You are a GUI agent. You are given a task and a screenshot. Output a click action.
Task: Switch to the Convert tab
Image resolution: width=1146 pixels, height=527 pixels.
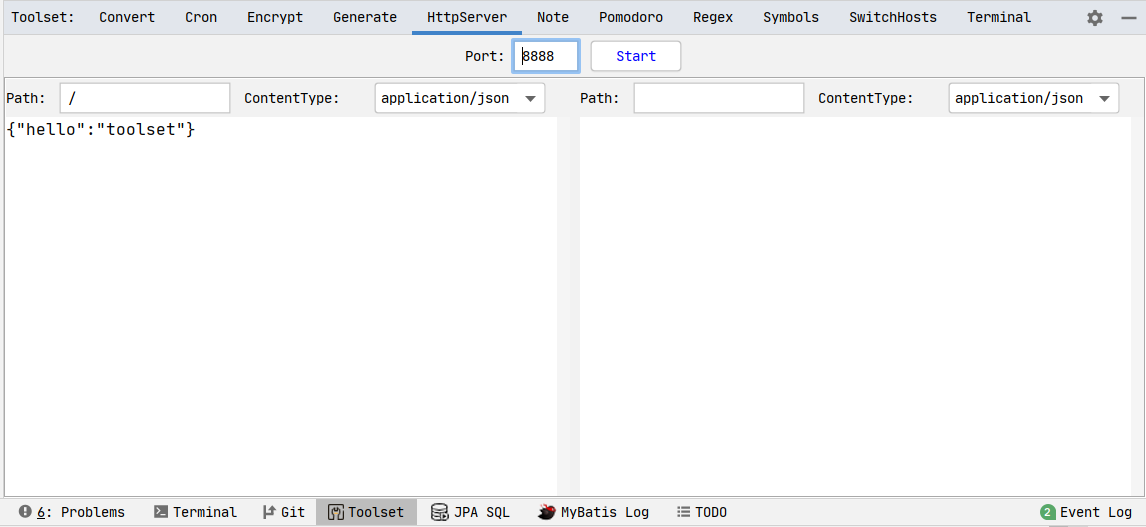tap(127, 18)
